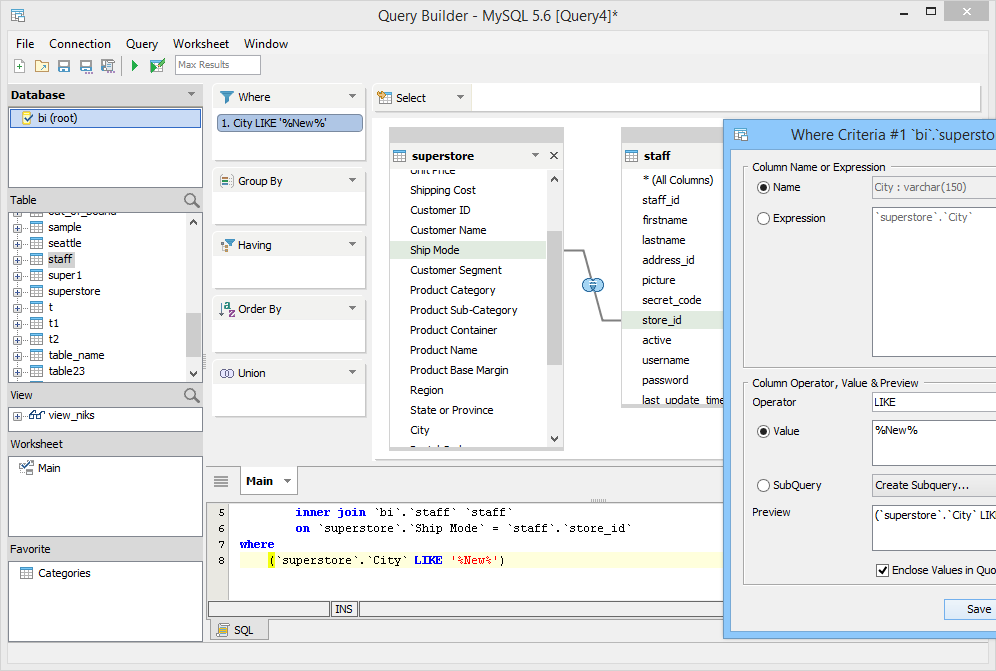
Task: Search tables with the Table magnifier icon
Action: click(191, 200)
